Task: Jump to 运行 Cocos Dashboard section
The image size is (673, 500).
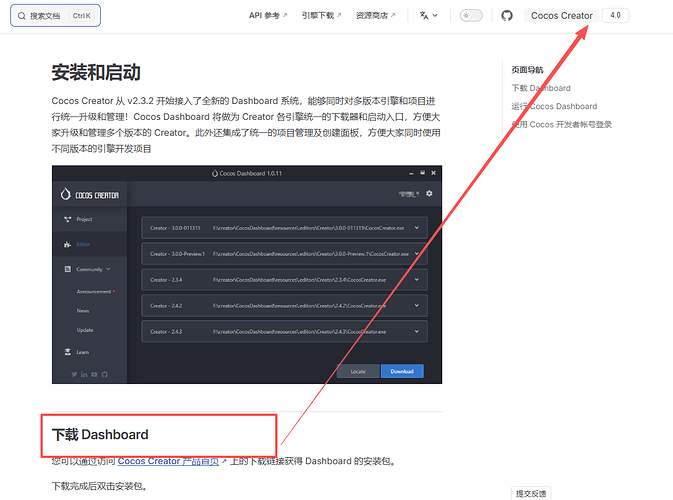Action: (x=554, y=106)
